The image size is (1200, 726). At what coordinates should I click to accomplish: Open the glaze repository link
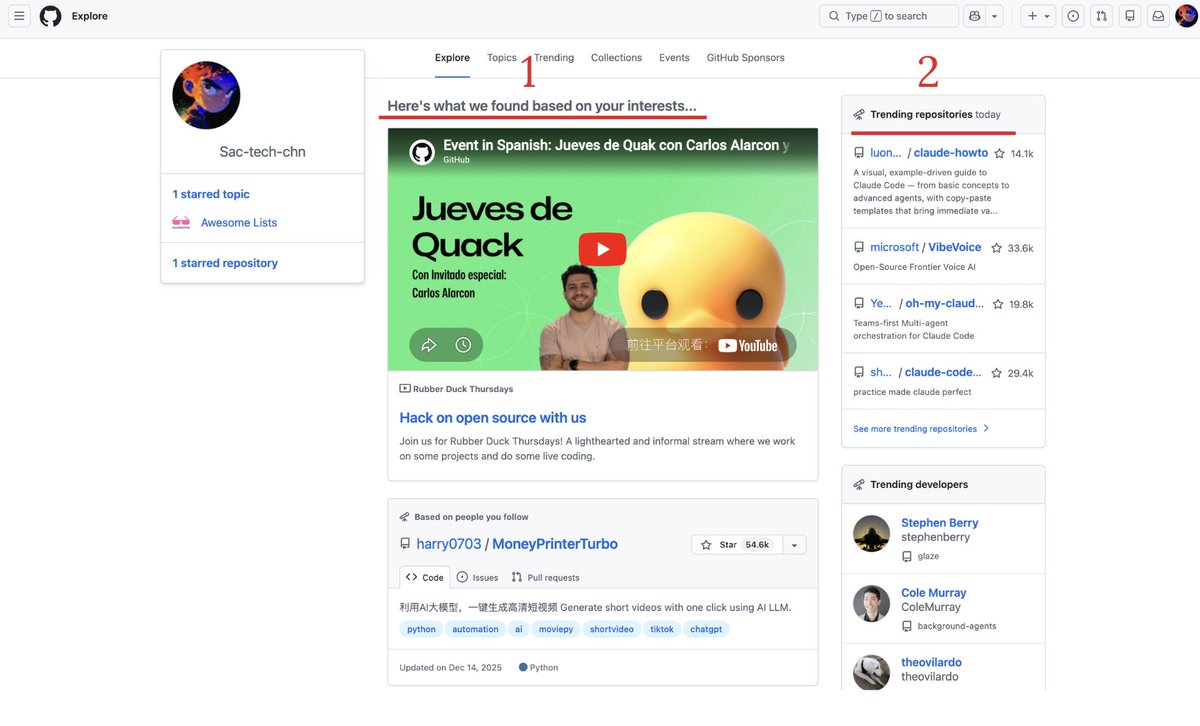pos(928,556)
